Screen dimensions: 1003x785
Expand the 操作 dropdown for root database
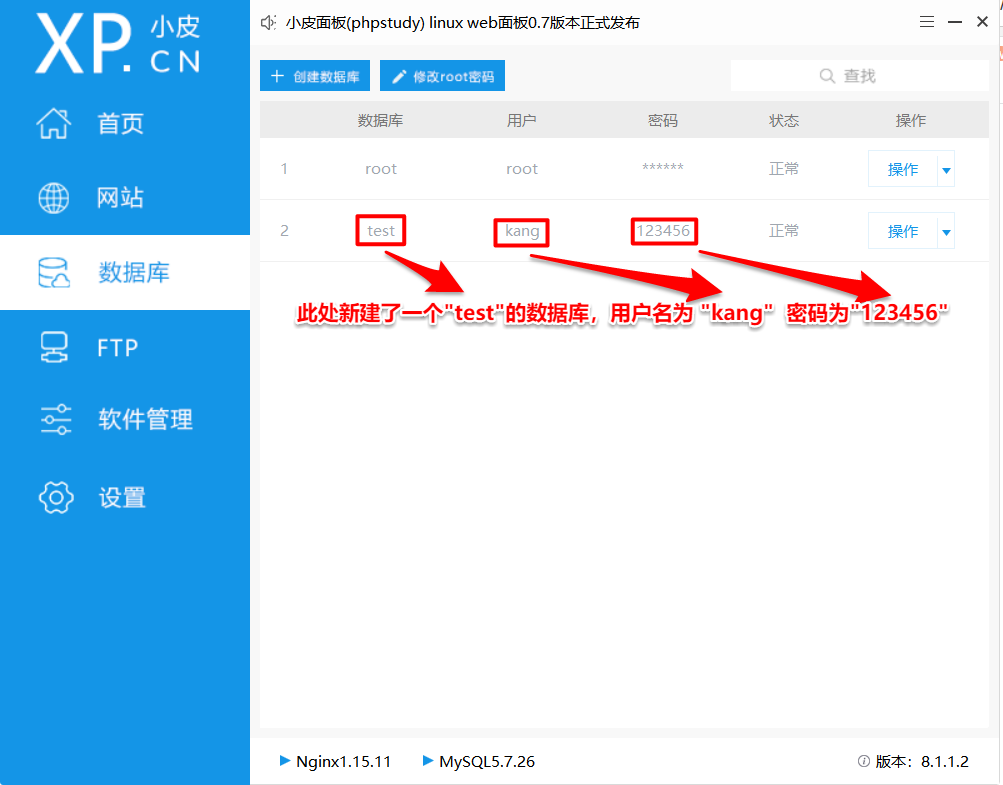point(945,168)
